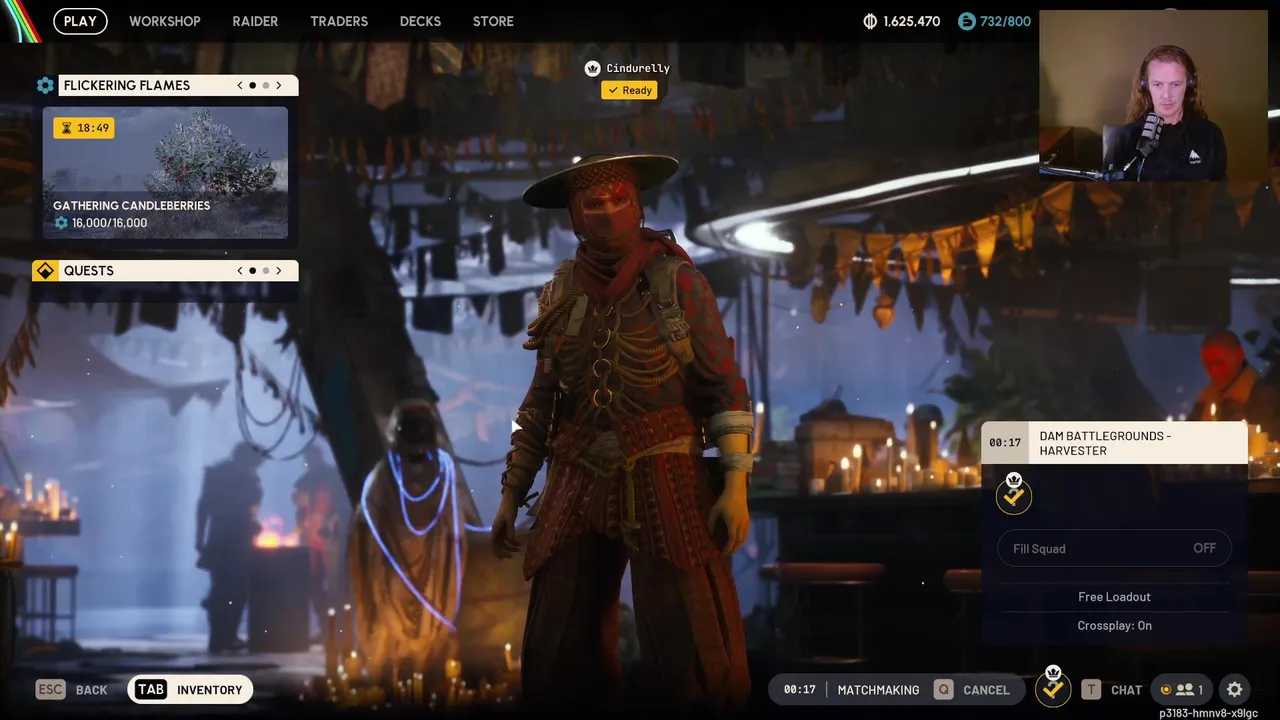Toggle Fill Squad OFF switch
This screenshot has width=1280, height=720.
tap(1114, 548)
